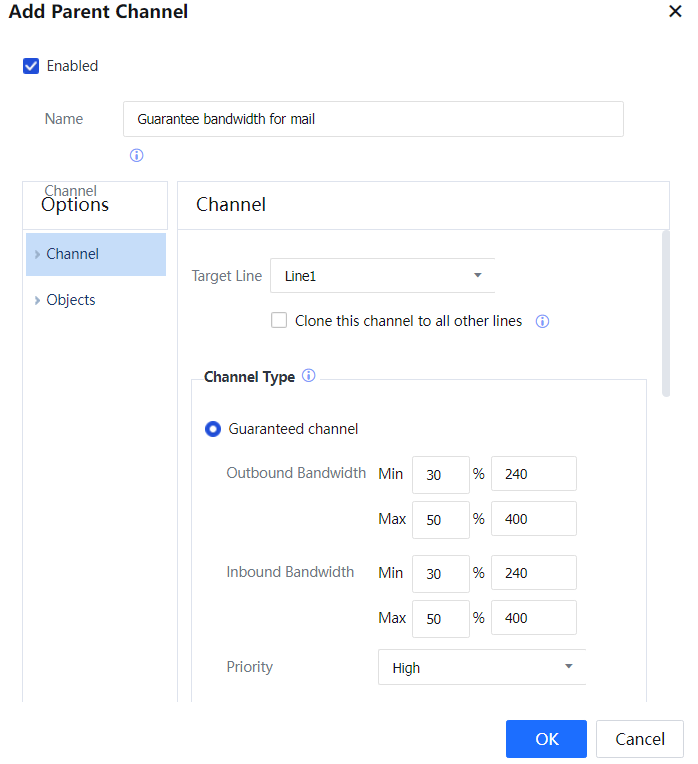Open the Target Line dropdown
Screen dimensions: 698x764
point(382,276)
